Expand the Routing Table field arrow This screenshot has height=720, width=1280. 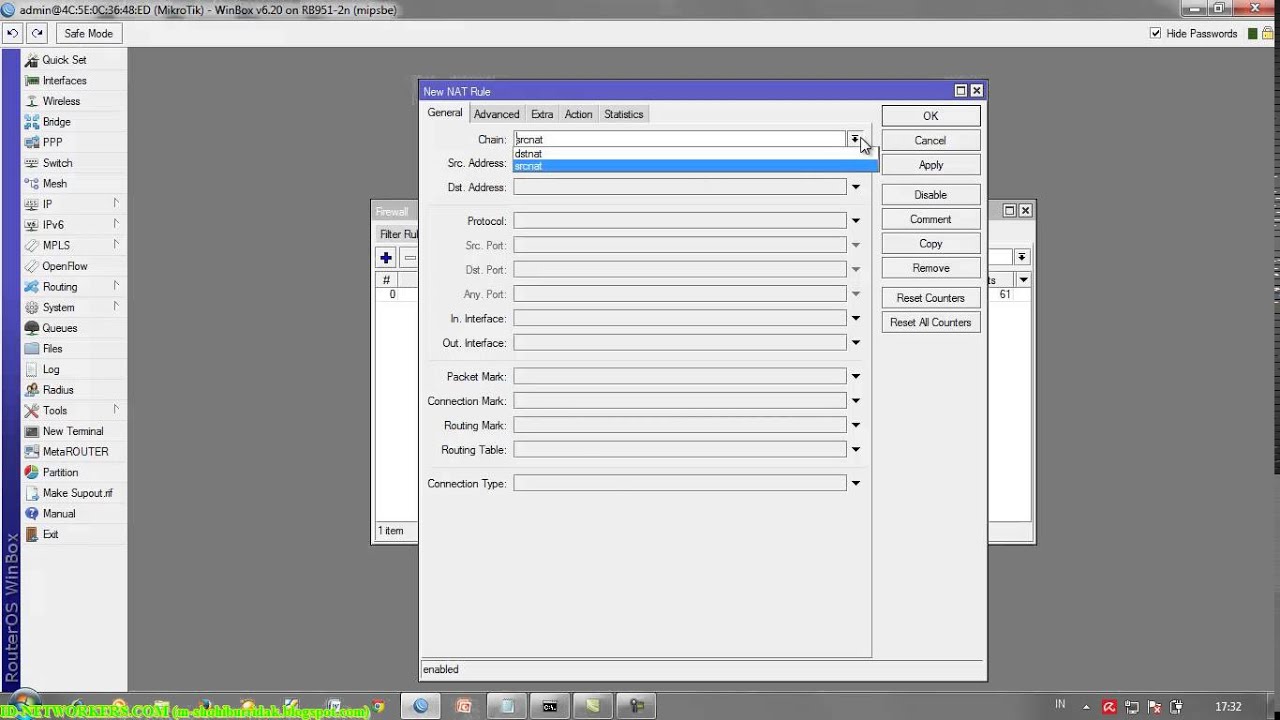[x=855, y=450]
